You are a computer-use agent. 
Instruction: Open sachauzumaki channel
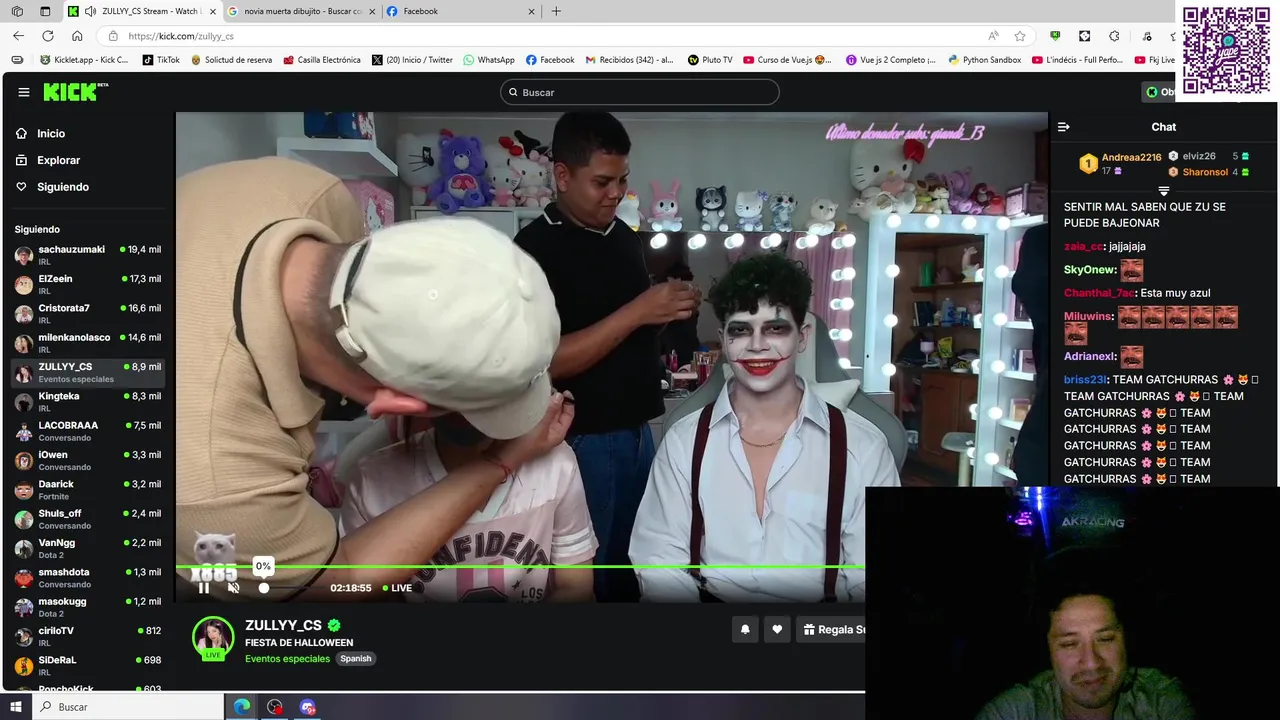(88, 255)
